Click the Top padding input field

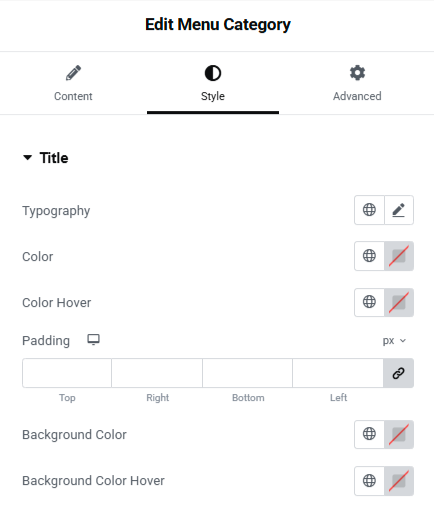[x=67, y=373]
